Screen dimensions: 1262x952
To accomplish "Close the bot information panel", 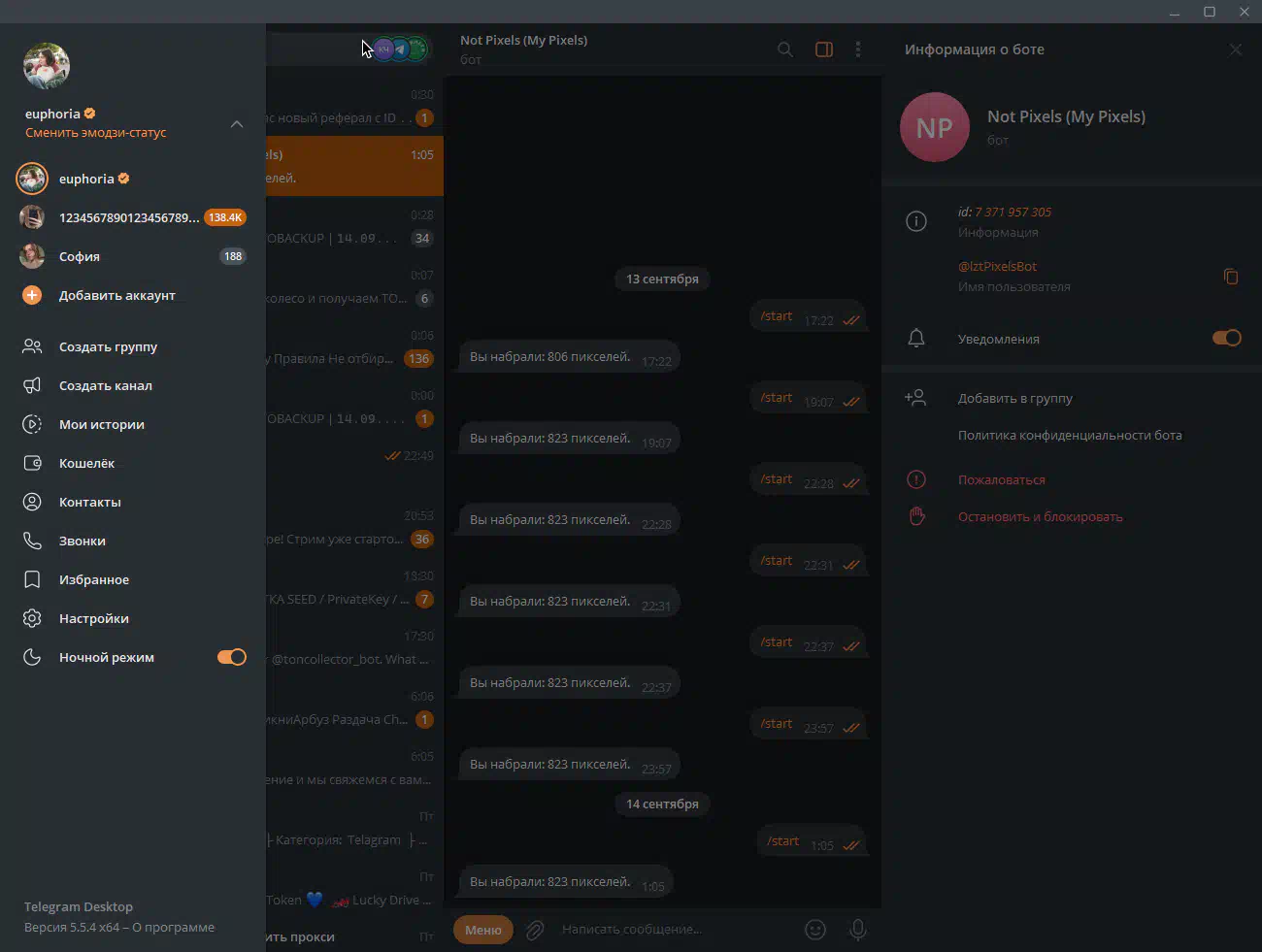I will point(1235,49).
